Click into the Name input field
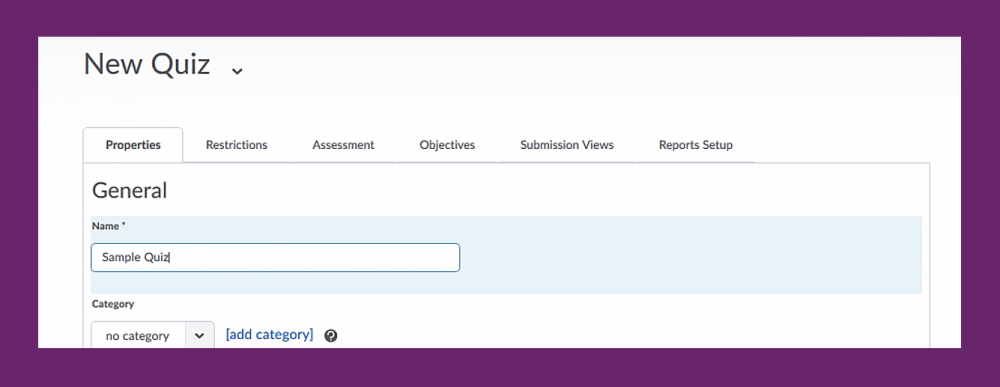This screenshot has height=387, width=1000. coord(275,258)
